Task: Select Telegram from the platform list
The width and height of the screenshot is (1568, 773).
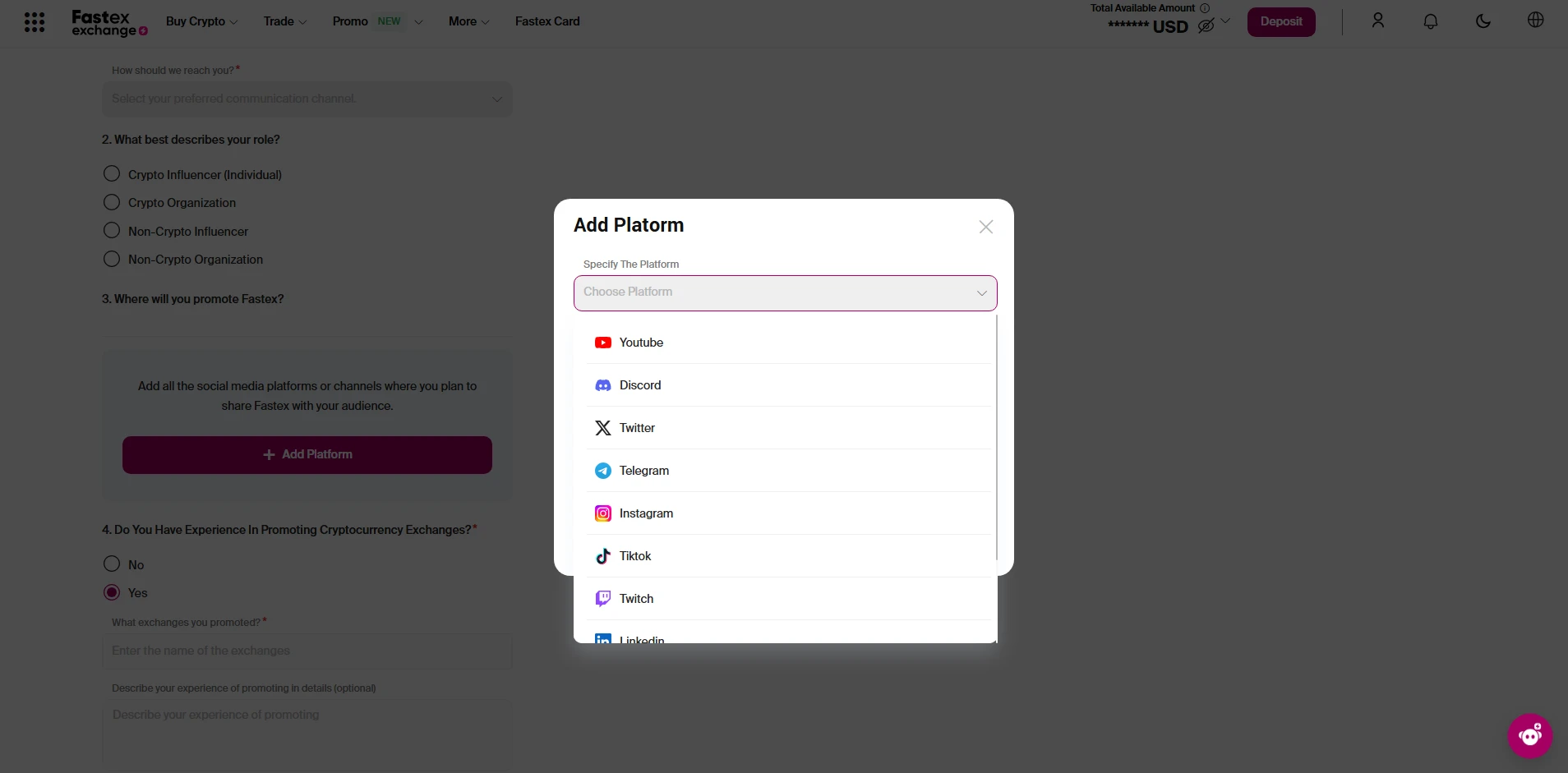Action: pyautogui.click(x=643, y=471)
